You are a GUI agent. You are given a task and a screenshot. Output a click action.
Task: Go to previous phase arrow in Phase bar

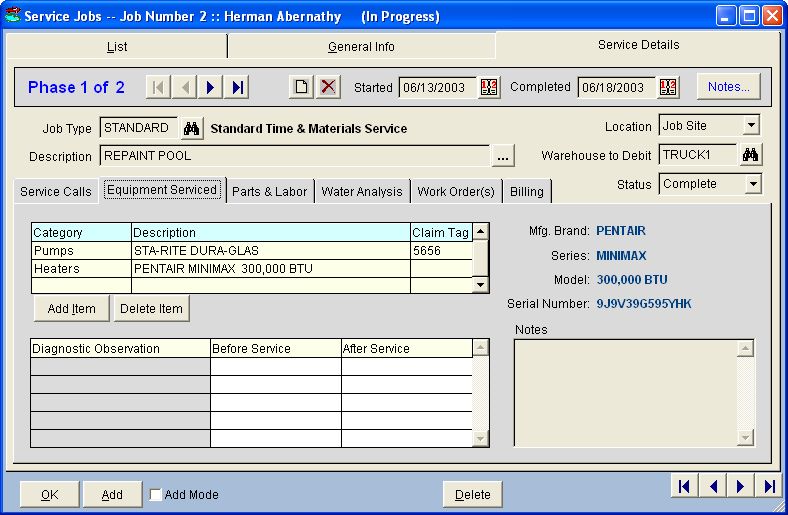(184, 87)
